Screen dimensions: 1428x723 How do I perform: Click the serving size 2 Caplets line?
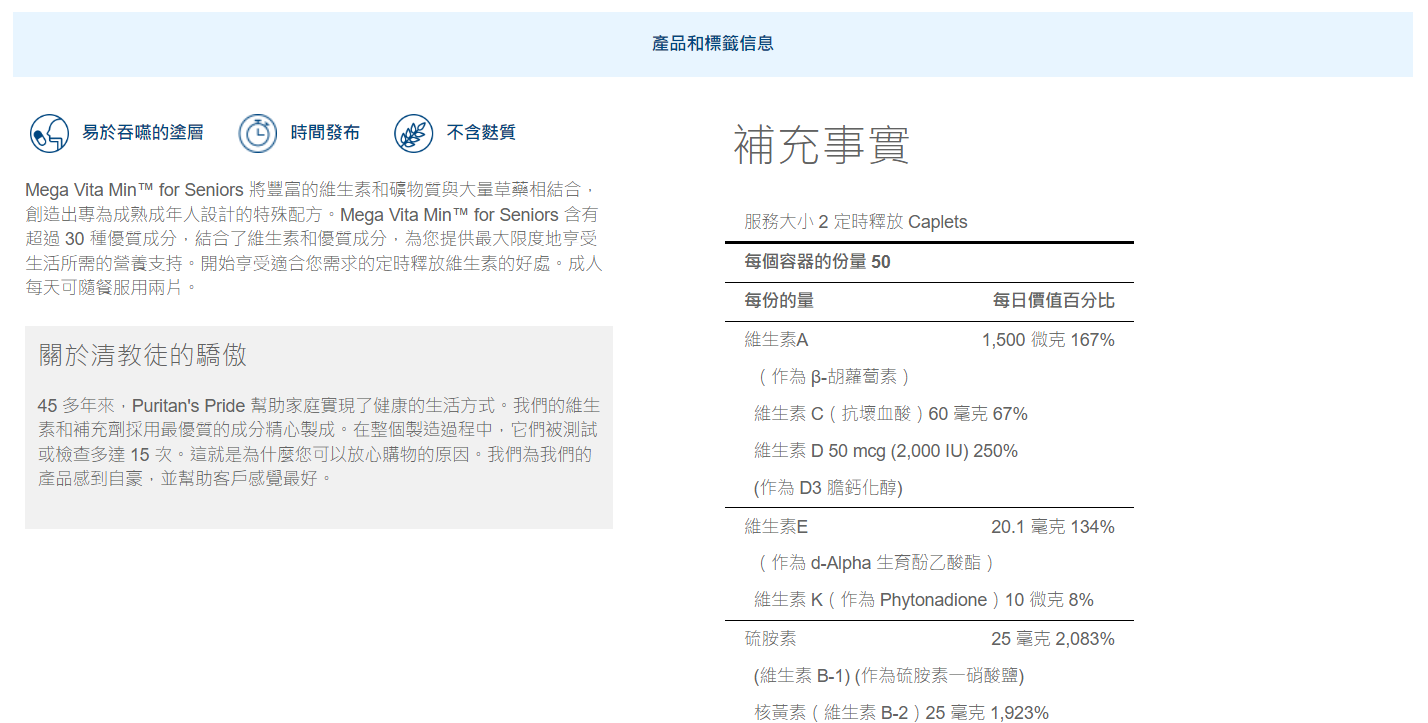click(856, 222)
